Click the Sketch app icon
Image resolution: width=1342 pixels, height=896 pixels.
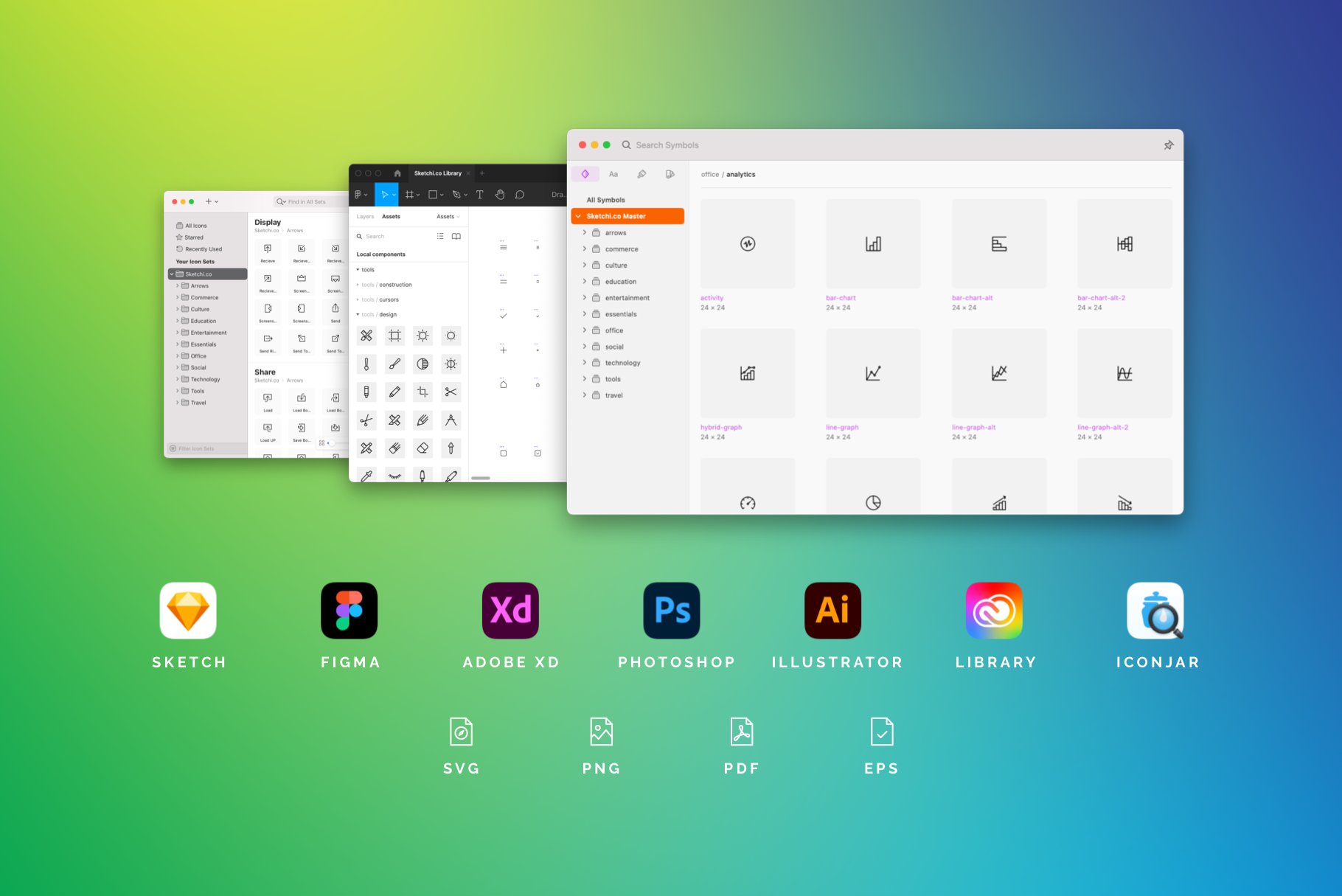coord(188,611)
